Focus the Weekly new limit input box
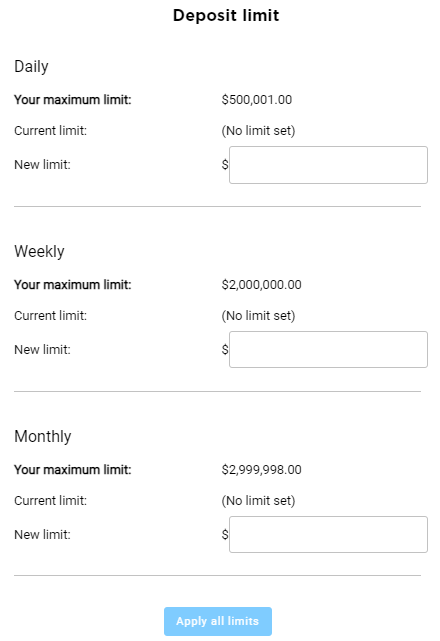Screen dimensions: 440x641 click(328, 350)
